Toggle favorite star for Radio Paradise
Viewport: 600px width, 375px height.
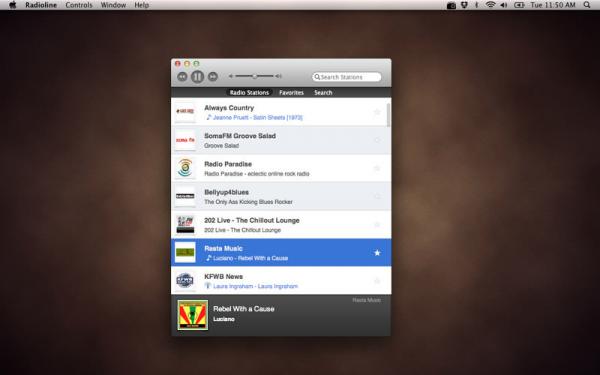pyautogui.click(x=377, y=168)
